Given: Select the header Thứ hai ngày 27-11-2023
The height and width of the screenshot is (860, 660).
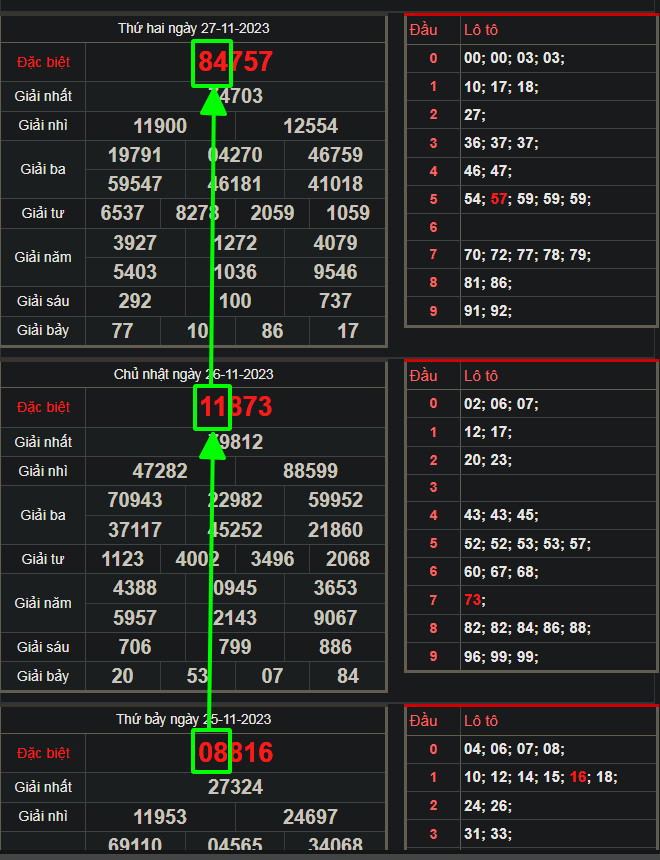Looking at the screenshot, I should tap(193, 29).
